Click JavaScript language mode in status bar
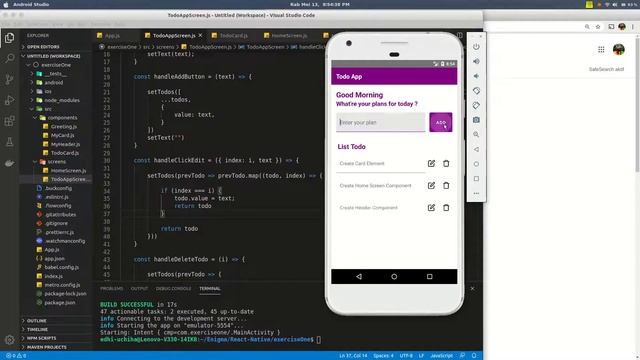 click(441, 356)
